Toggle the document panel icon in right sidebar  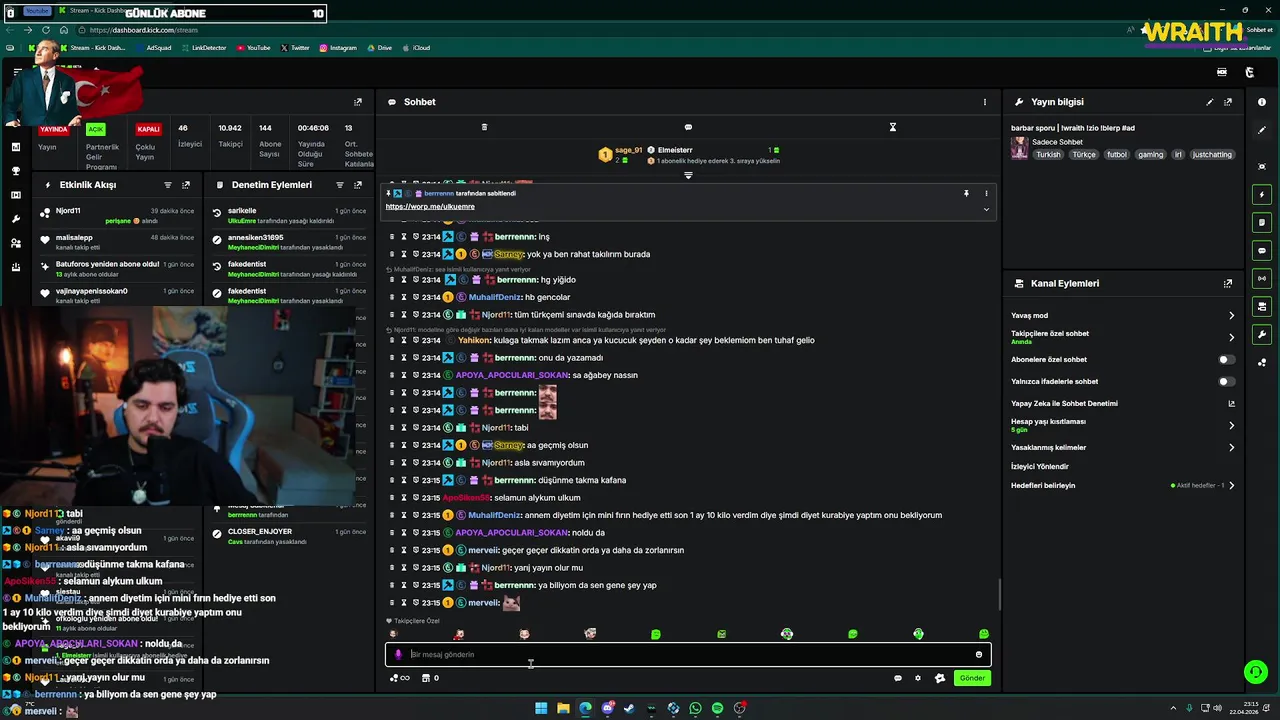pos(1262,222)
